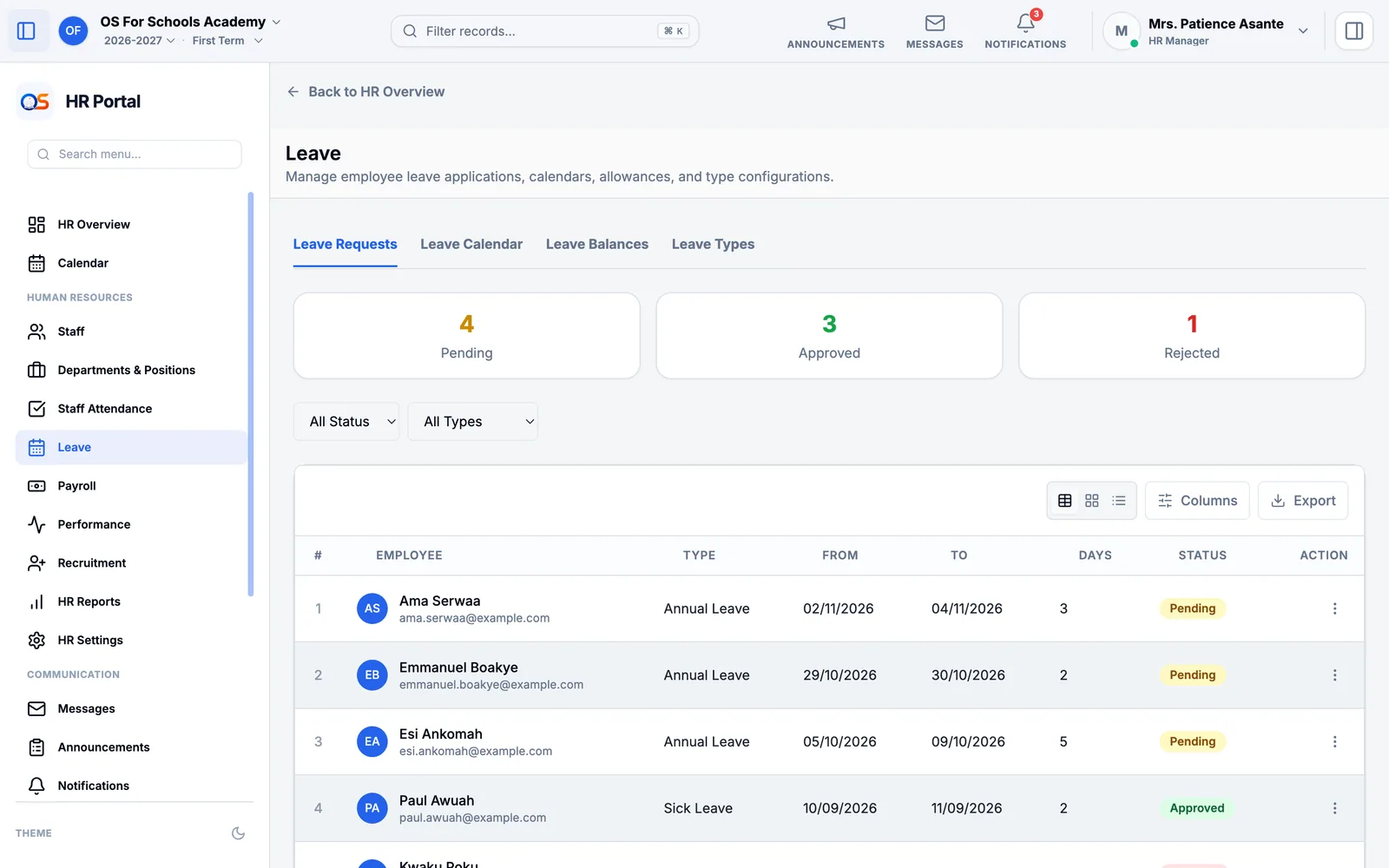
Task: Open Calendar in the sidebar
Action: [132, 263]
